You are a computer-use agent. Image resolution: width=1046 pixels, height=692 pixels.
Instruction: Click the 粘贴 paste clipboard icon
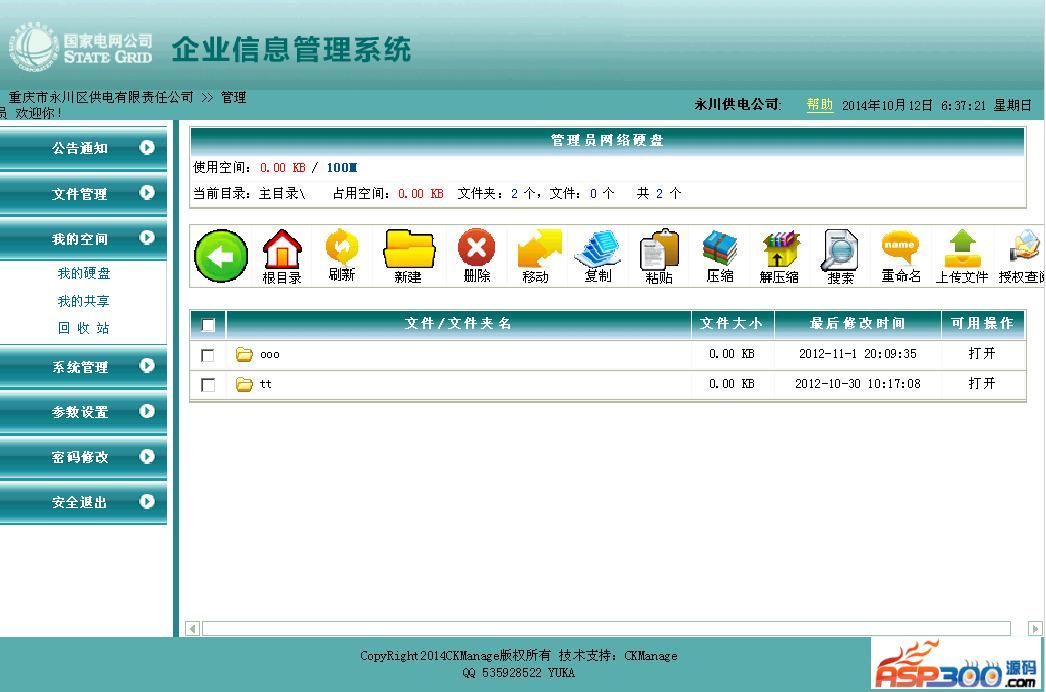659,257
